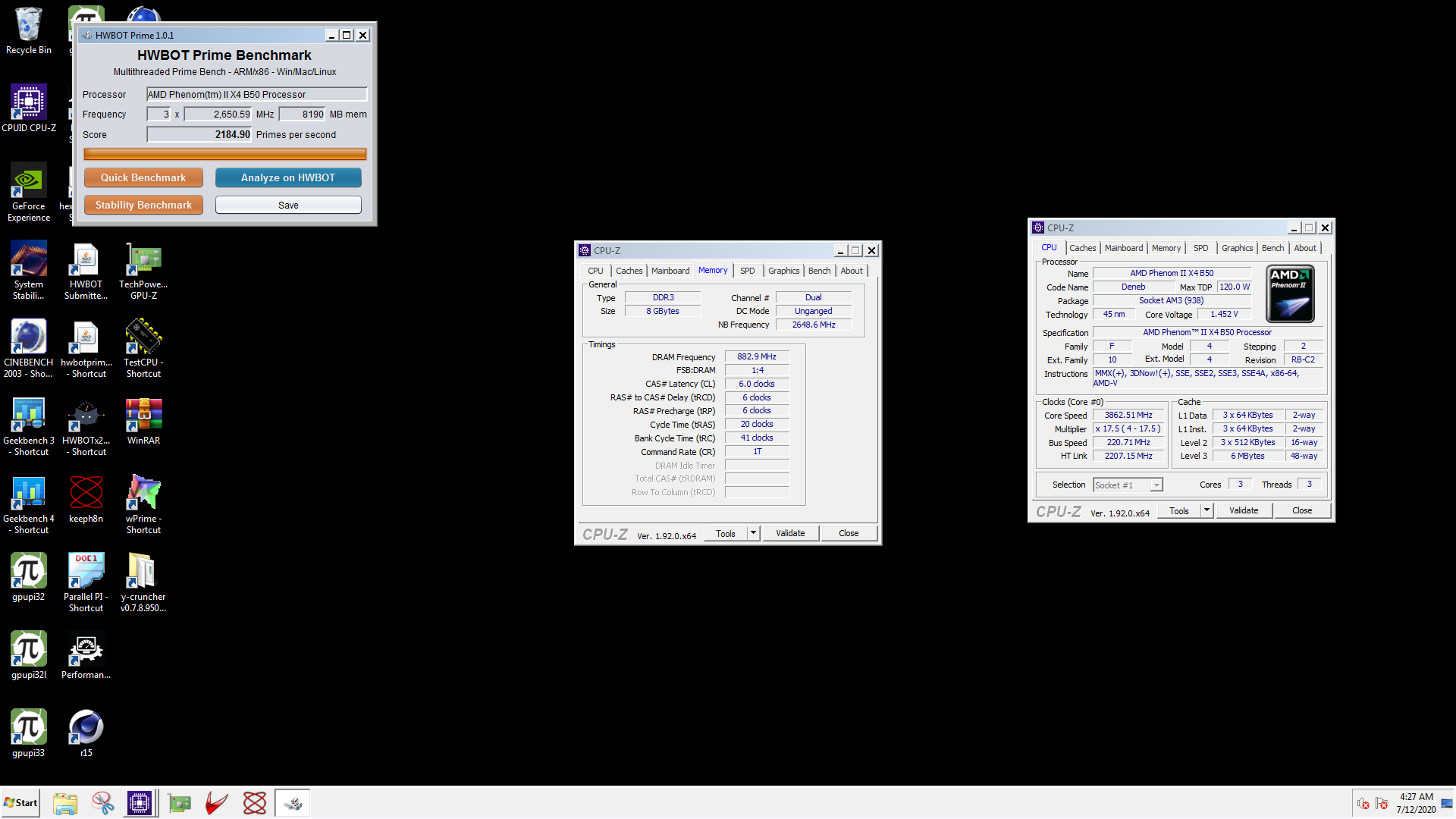Open Tools dropdown arrow in right CPU-Z
This screenshot has width=1456, height=819.
click(1207, 510)
